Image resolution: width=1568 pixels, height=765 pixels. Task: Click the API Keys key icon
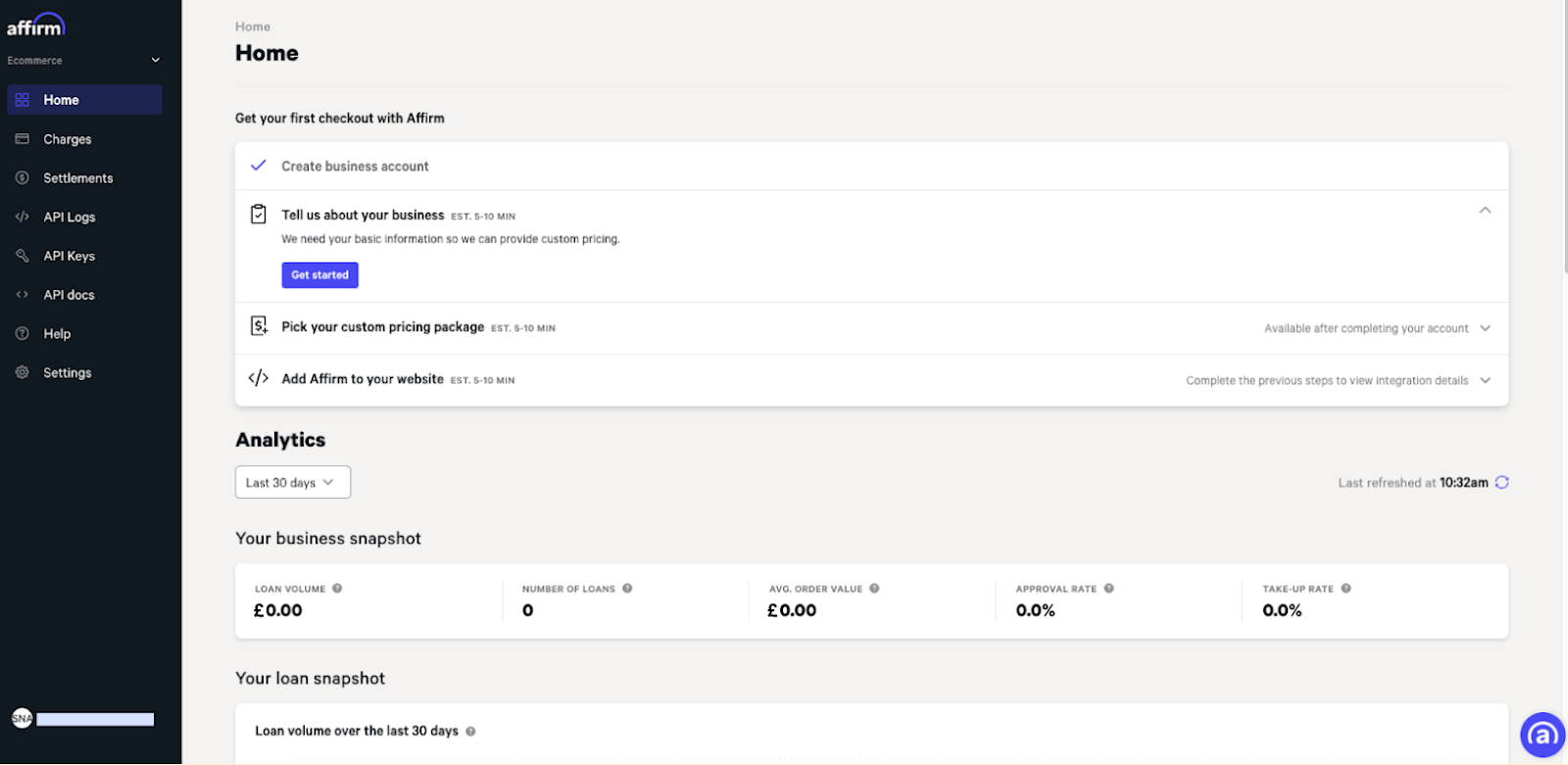[22, 256]
